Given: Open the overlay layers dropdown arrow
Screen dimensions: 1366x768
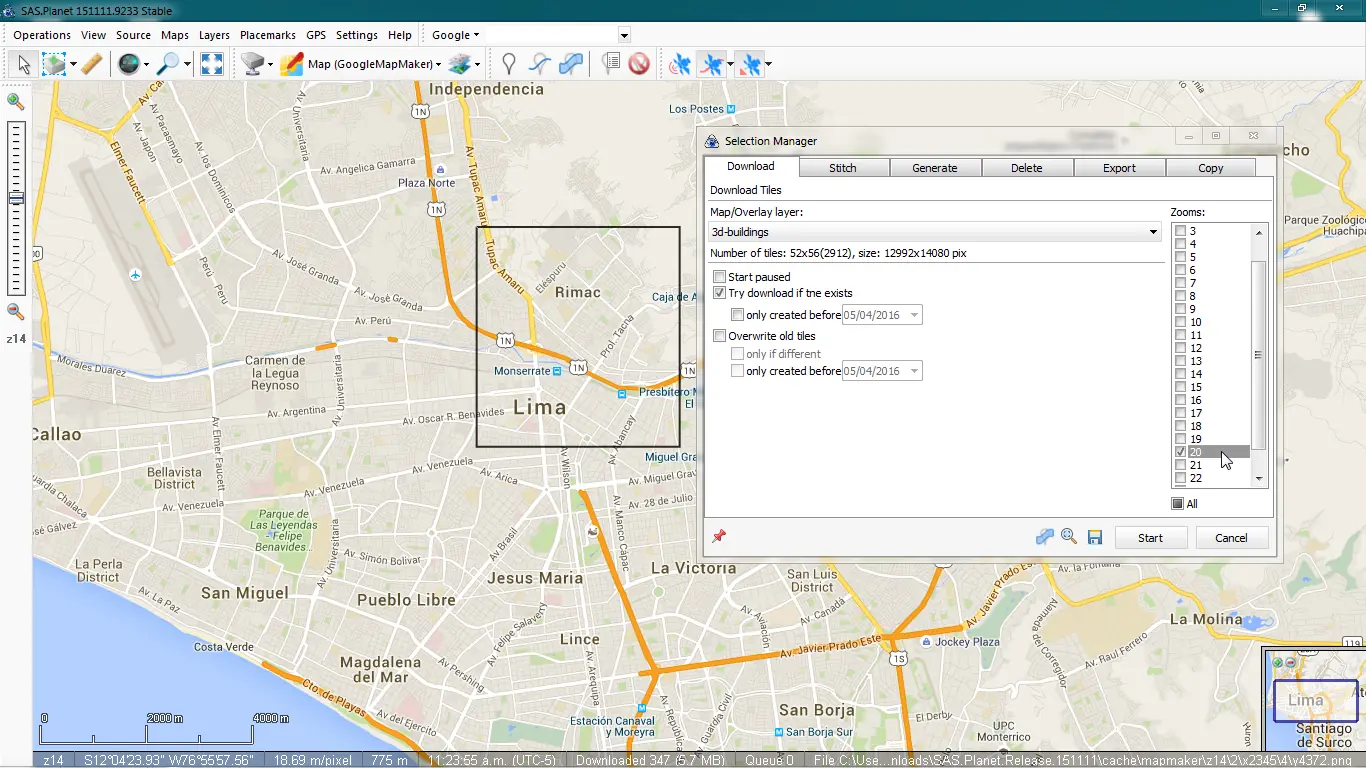Looking at the screenshot, I should coord(477,65).
